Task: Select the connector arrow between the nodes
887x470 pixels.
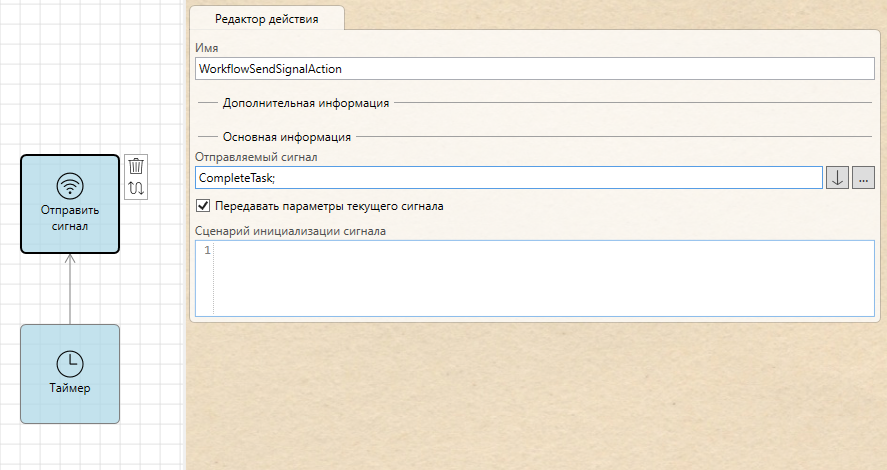Action: 70,288
